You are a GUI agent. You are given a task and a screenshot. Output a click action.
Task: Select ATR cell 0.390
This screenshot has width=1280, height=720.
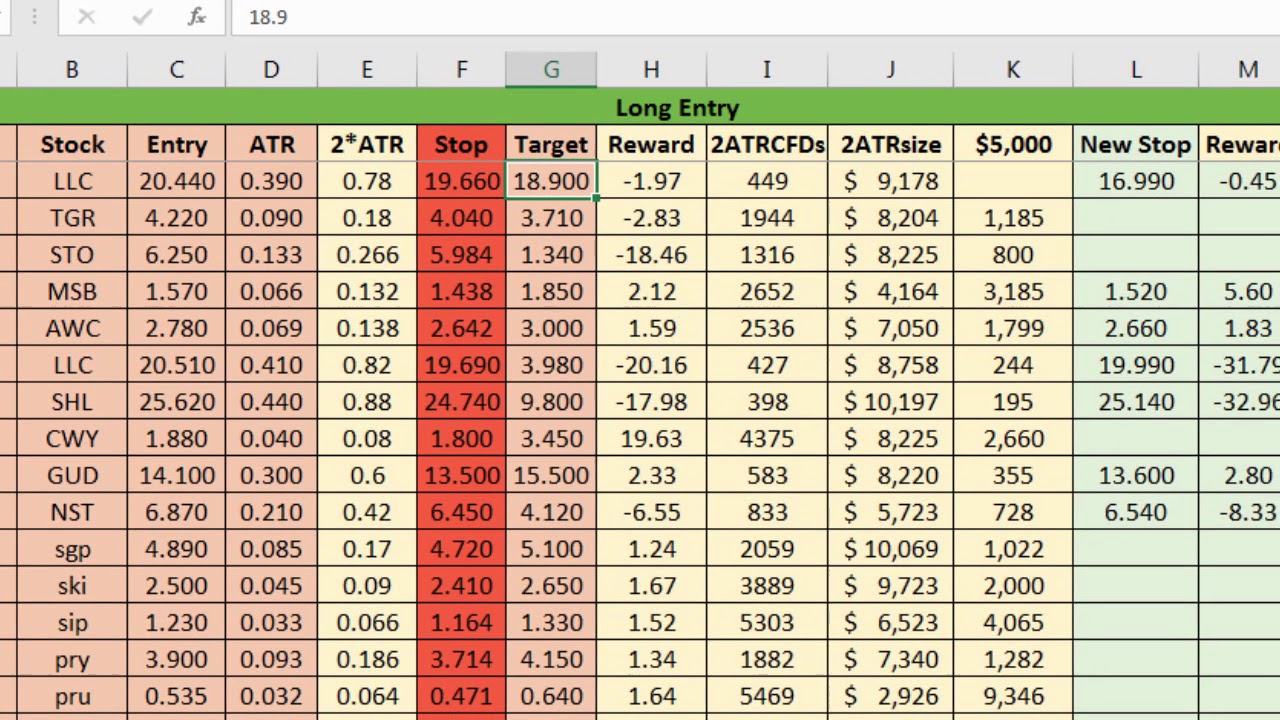coord(271,181)
